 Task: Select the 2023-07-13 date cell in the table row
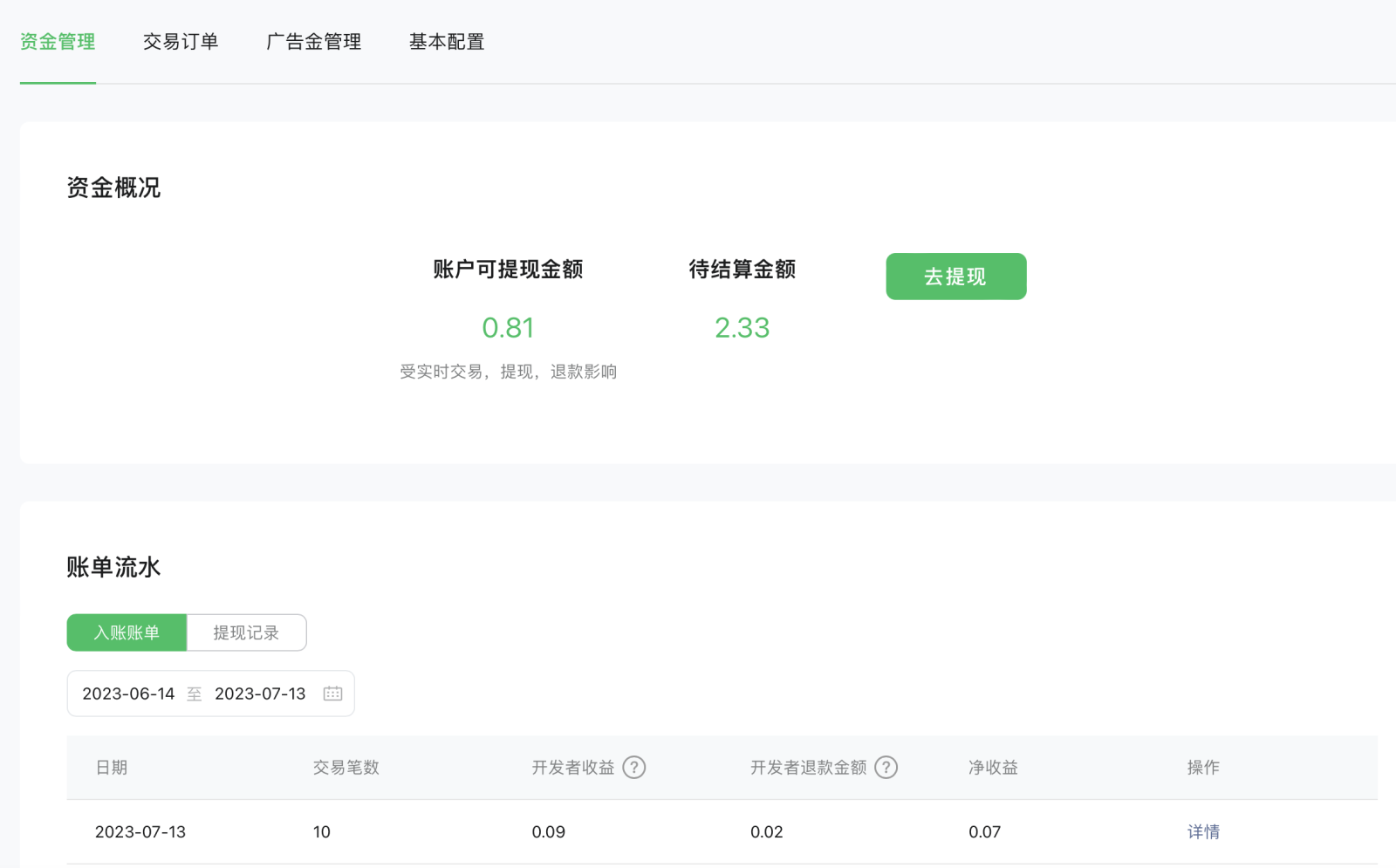[x=140, y=832]
